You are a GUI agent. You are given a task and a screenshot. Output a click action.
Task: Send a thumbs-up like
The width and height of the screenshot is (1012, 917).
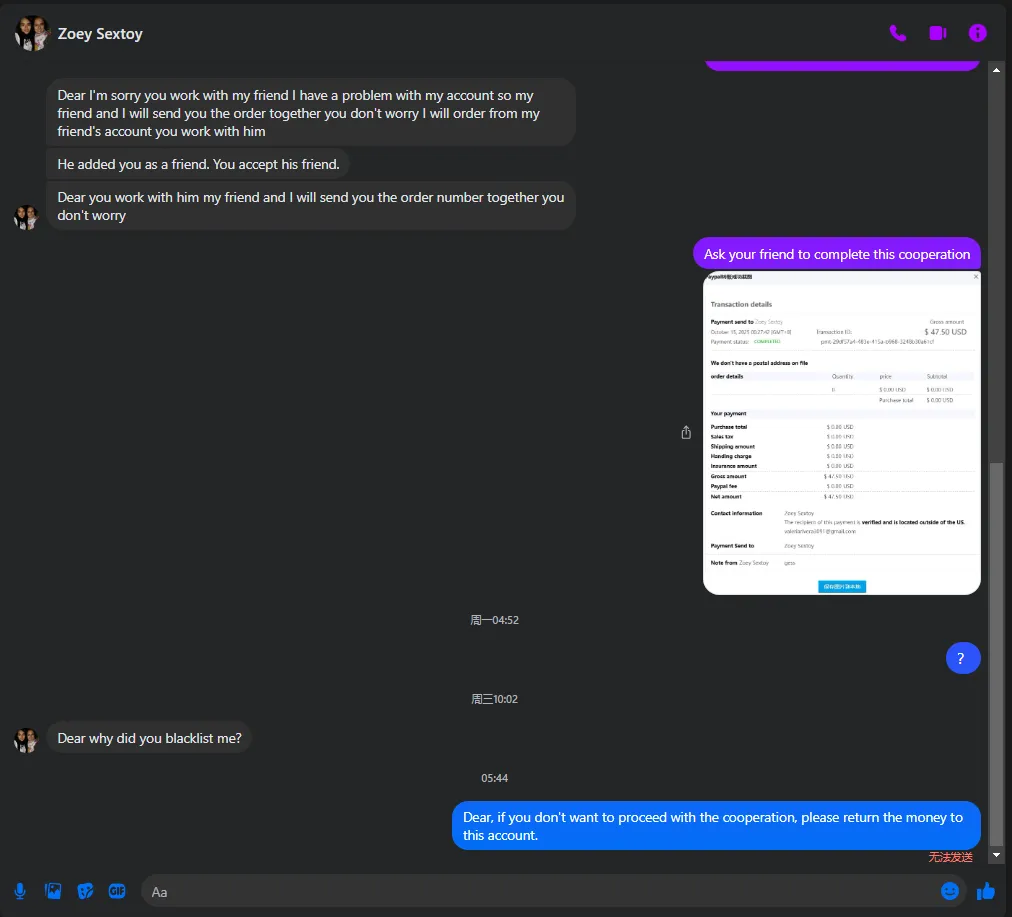click(986, 891)
